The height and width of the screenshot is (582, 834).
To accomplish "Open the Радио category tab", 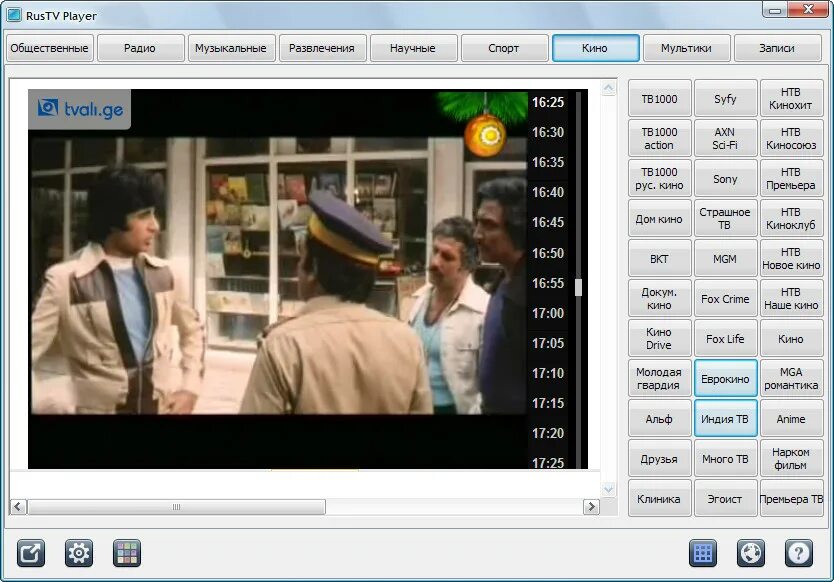I will tap(140, 48).
